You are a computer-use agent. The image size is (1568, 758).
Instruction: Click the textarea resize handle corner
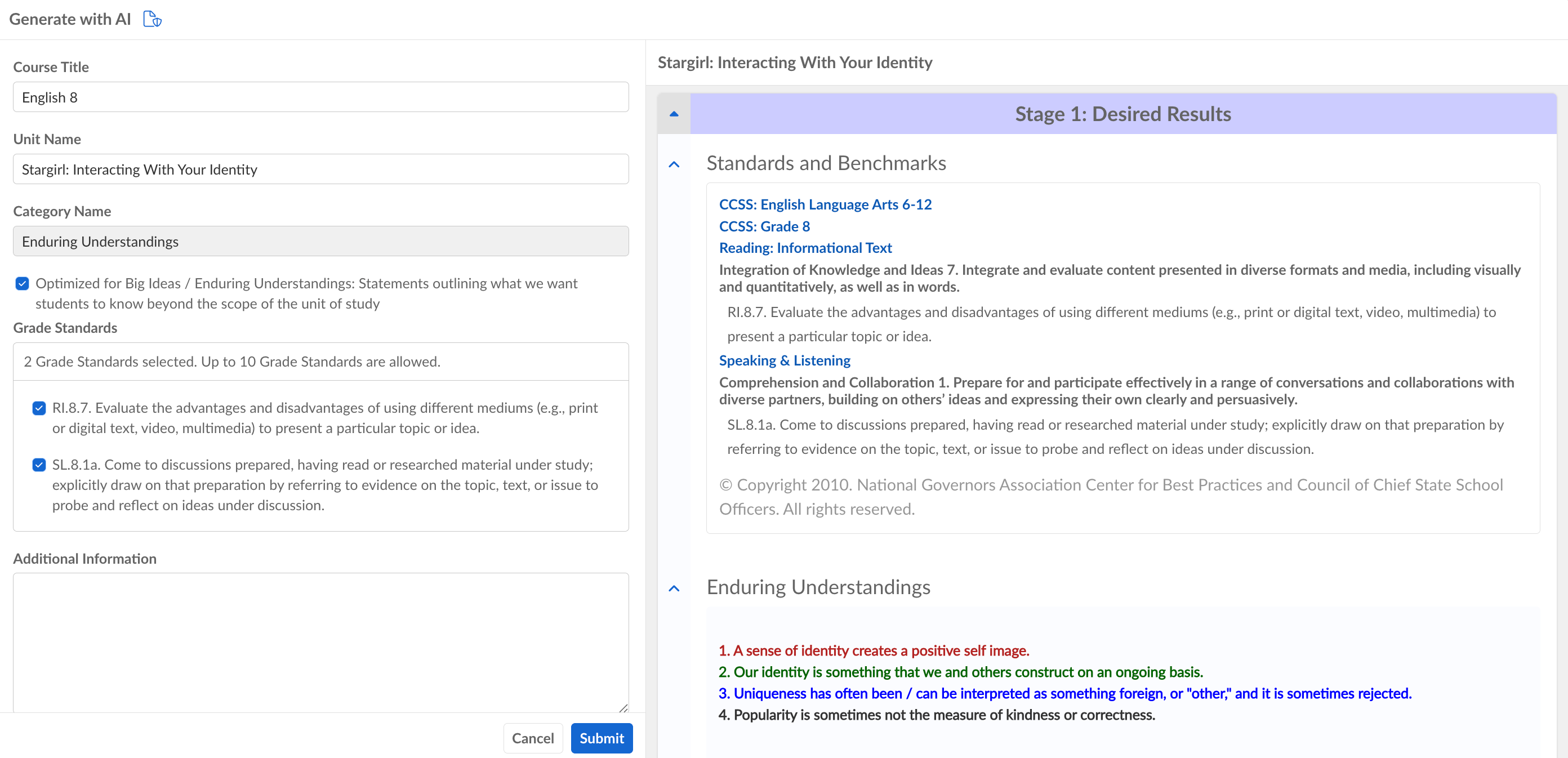click(623, 707)
